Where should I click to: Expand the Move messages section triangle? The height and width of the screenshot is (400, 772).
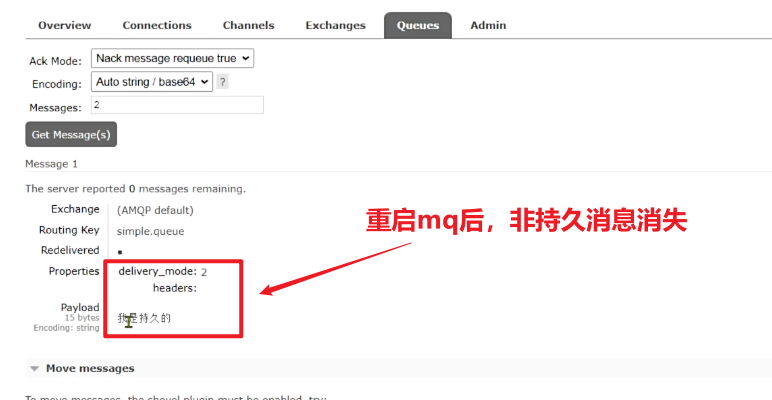(35, 369)
